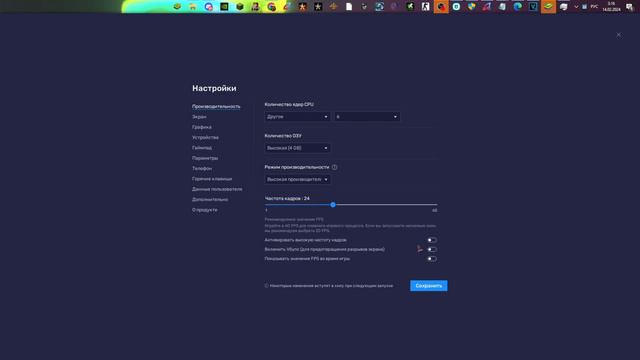Click the РУС language indicator
Viewport: 640px width, 360px height.
coord(594,7)
